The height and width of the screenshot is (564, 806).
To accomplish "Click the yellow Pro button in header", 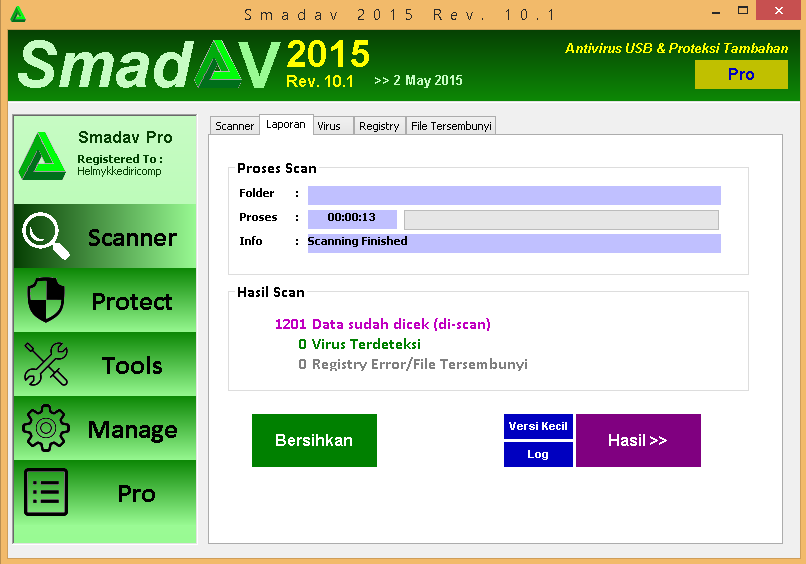I will (741, 74).
